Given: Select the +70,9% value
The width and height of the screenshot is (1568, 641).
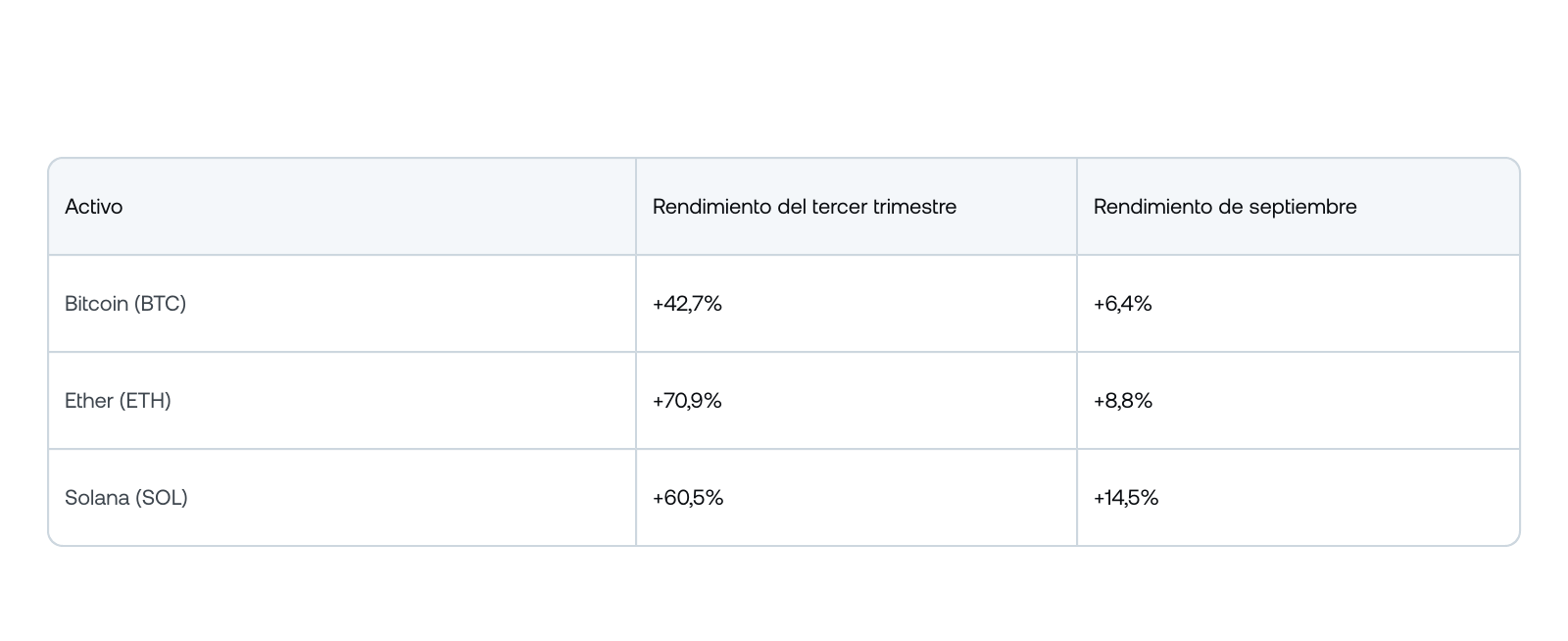Looking at the screenshot, I should point(687,401).
